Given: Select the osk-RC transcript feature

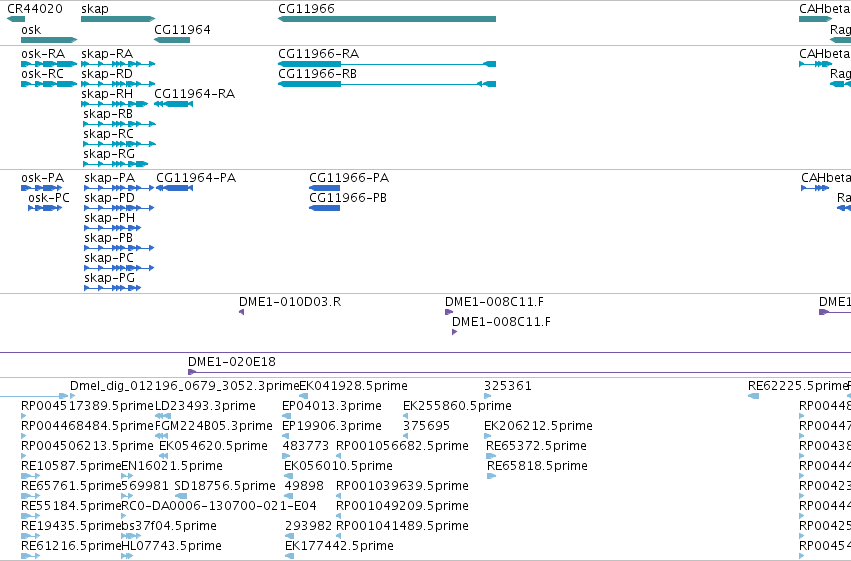Looking at the screenshot, I should point(49,84).
